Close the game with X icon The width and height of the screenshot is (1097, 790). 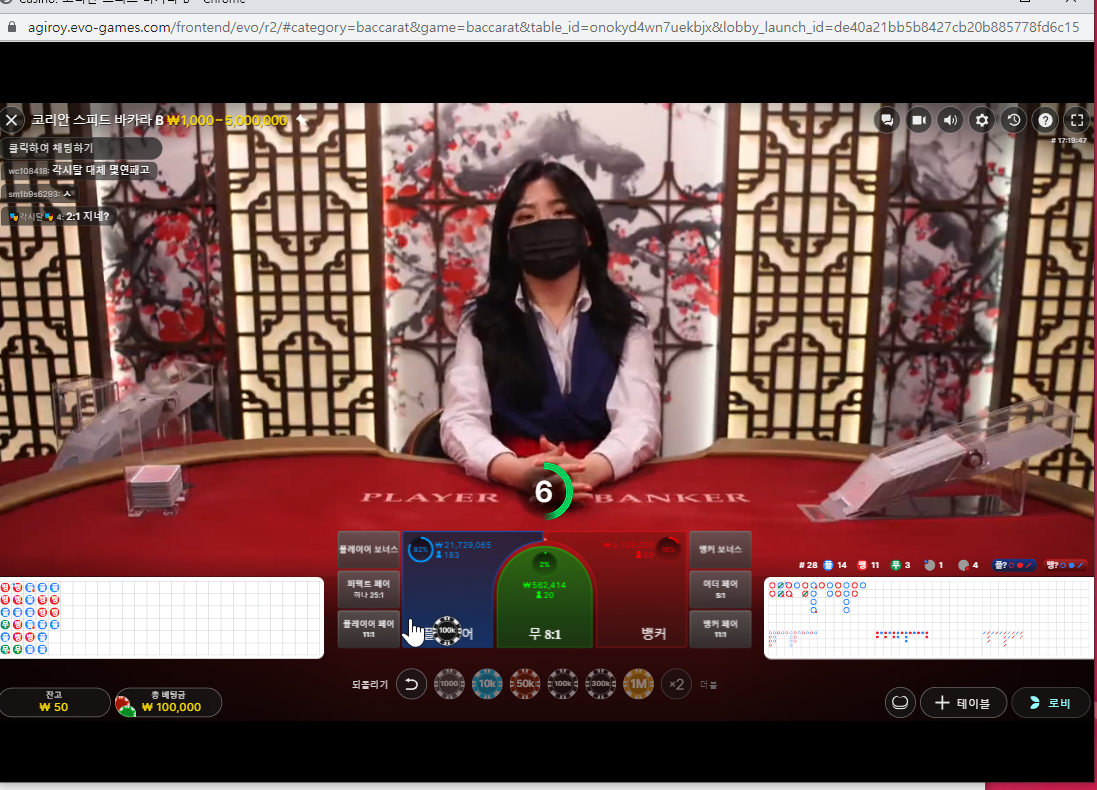click(12, 120)
